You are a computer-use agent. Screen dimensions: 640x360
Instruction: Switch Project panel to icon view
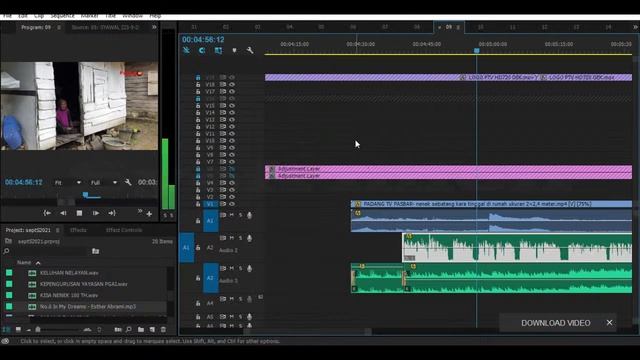pyautogui.click(x=18, y=329)
